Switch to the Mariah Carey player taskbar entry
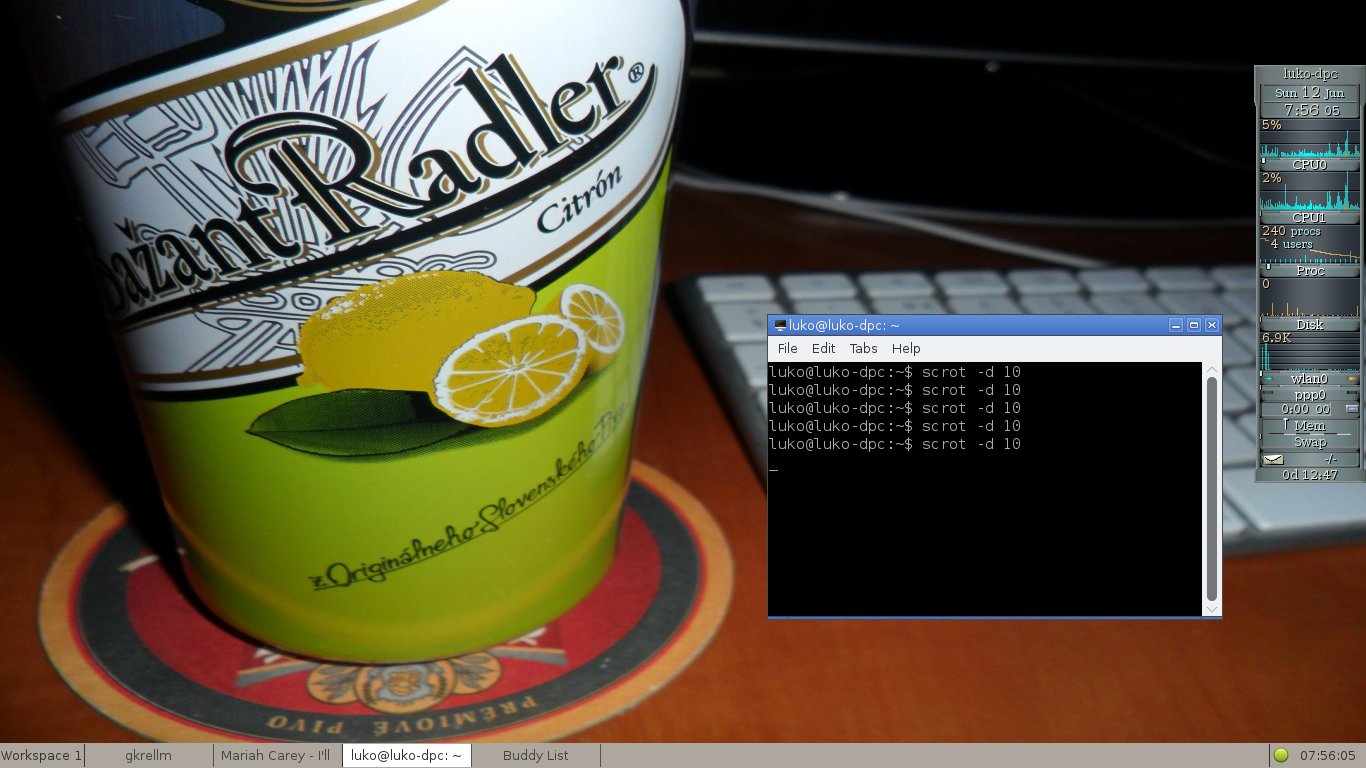The width and height of the screenshot is (1366, 768). [278, 755]
